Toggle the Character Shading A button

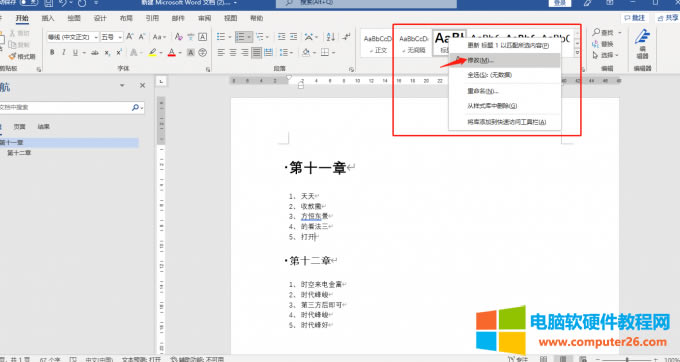click(x=190, y=52)
